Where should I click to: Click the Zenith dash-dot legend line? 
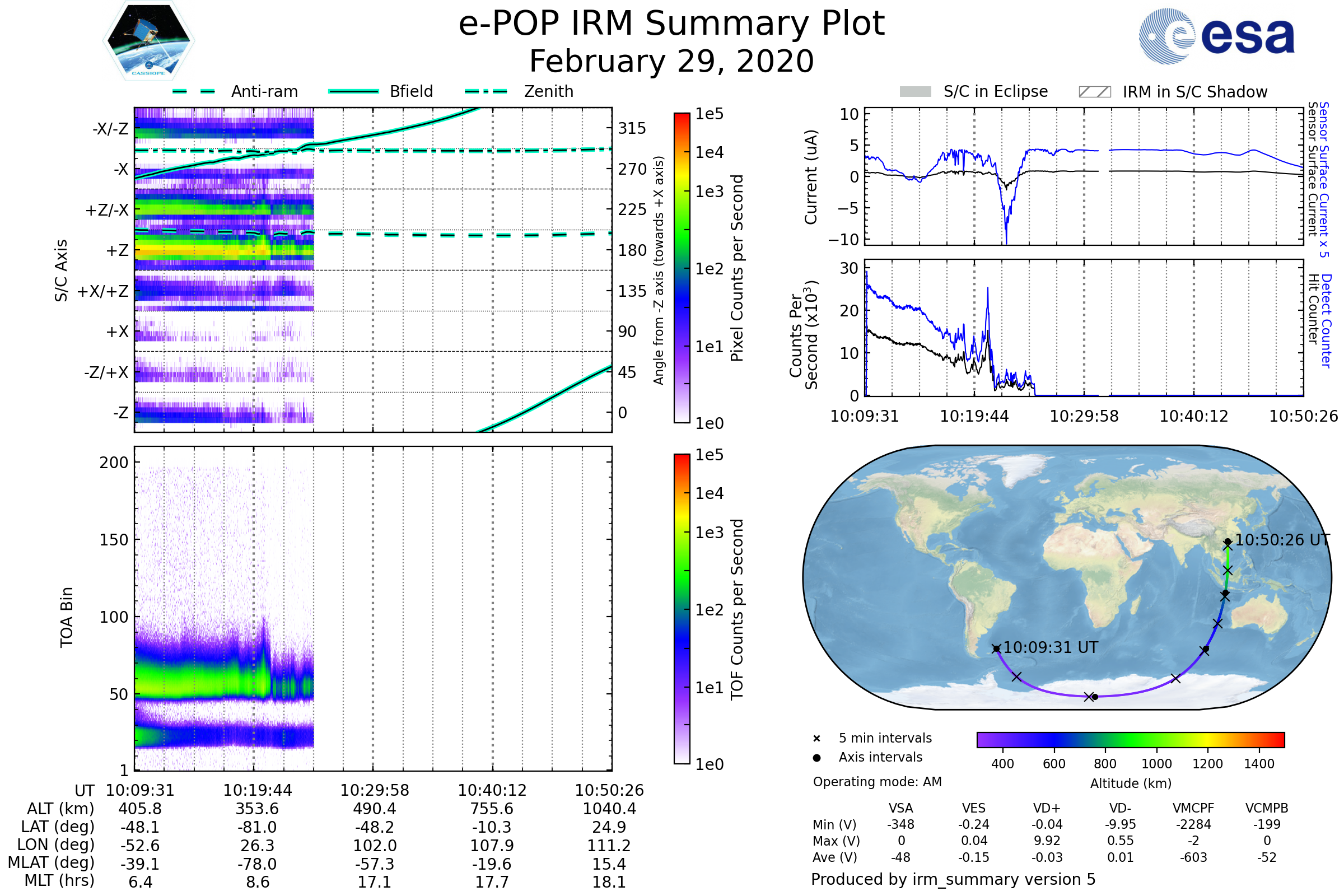click(486, 91)
